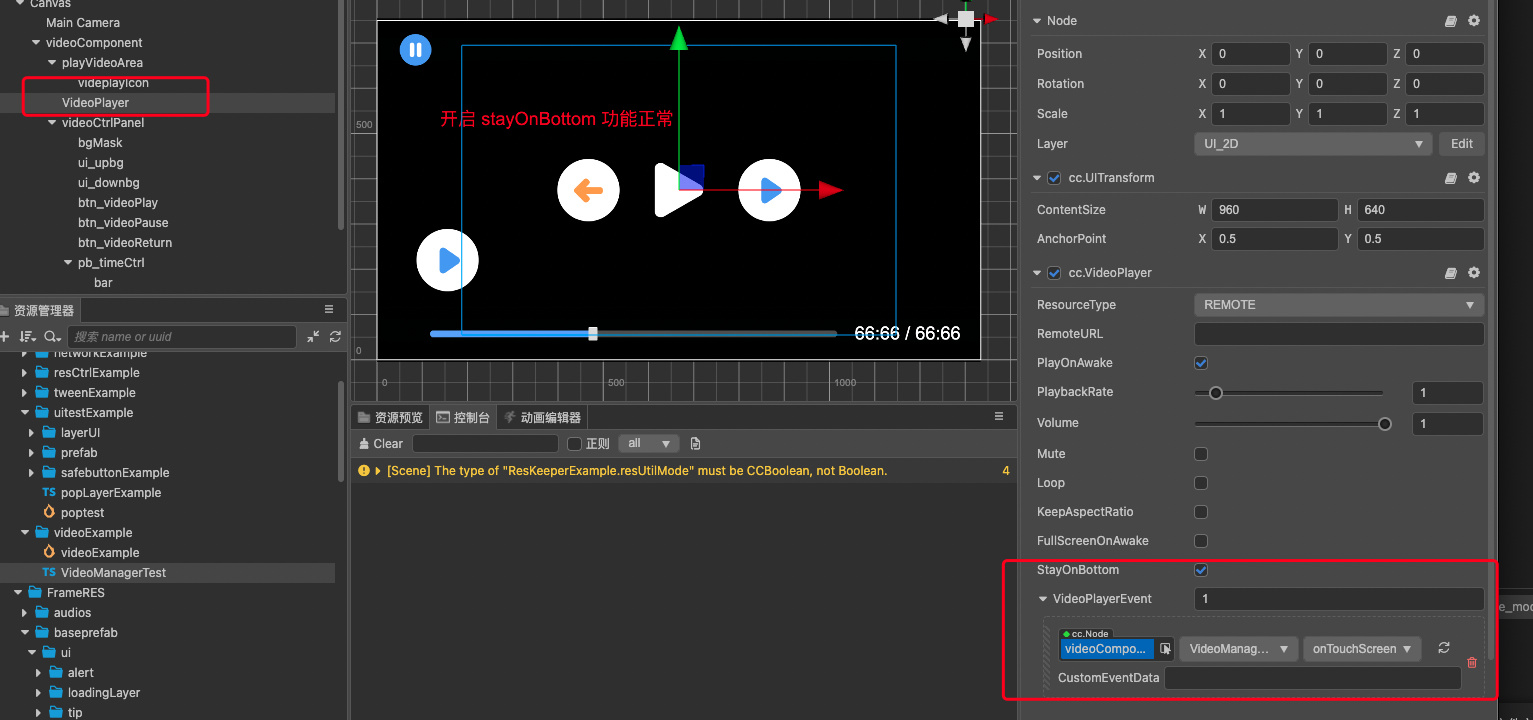Open the Layer UI_2D dropdown

click(x=1313, y=144)
